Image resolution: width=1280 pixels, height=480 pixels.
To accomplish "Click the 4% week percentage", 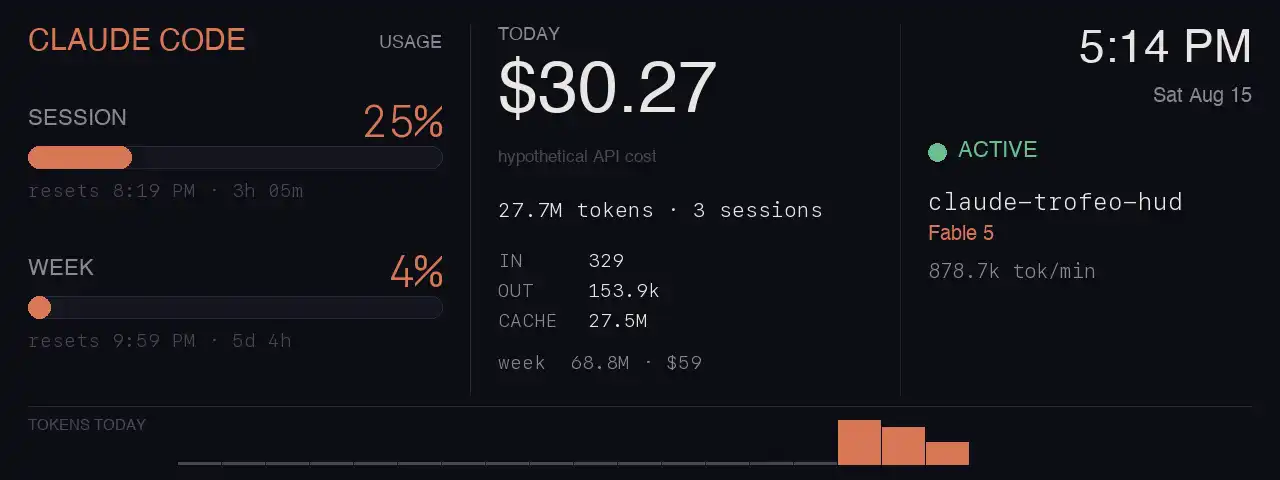I will point(416,272).
